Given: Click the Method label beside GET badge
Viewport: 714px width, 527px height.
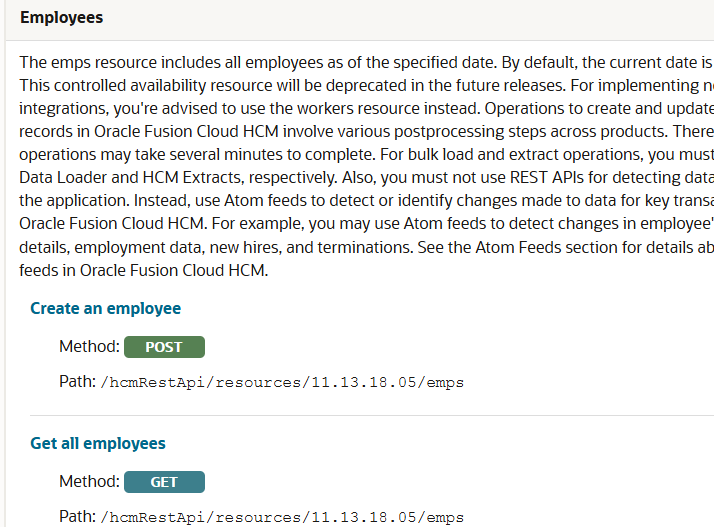Looking at the screenshot, I should click(x=88, y=482).
